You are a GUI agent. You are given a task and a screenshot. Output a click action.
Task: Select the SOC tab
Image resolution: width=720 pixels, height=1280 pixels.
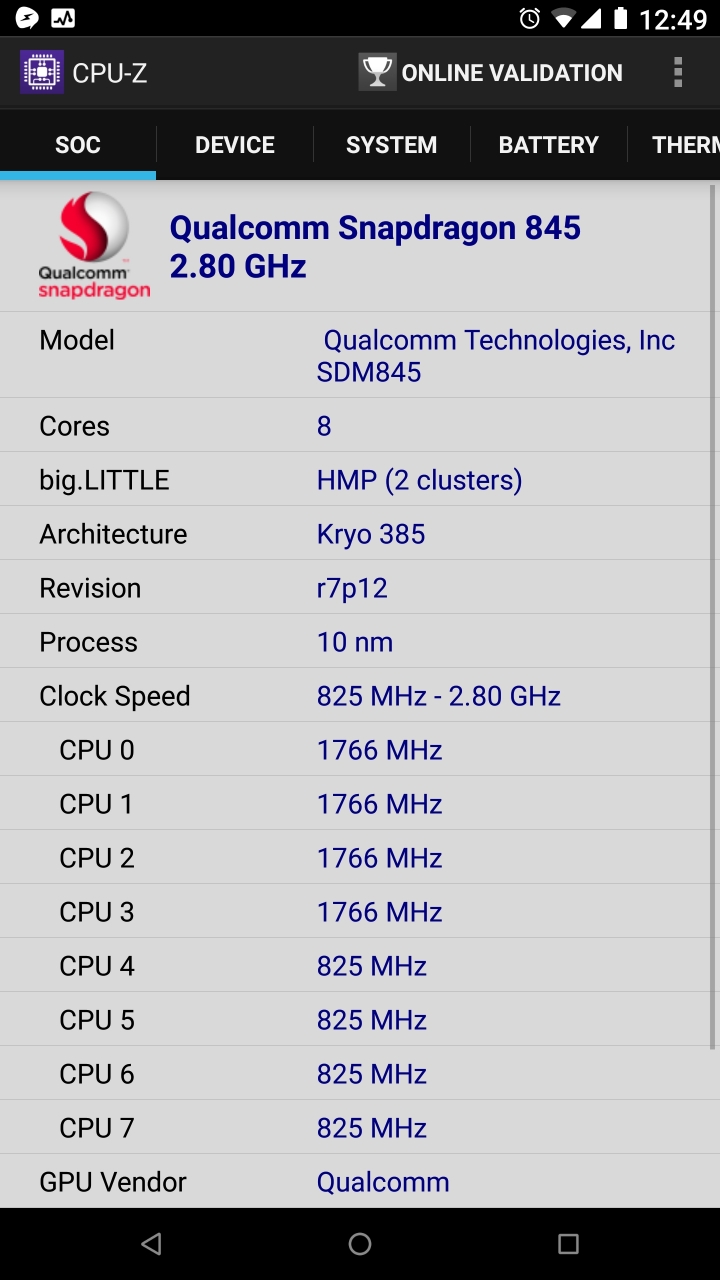tap(78, 145)
